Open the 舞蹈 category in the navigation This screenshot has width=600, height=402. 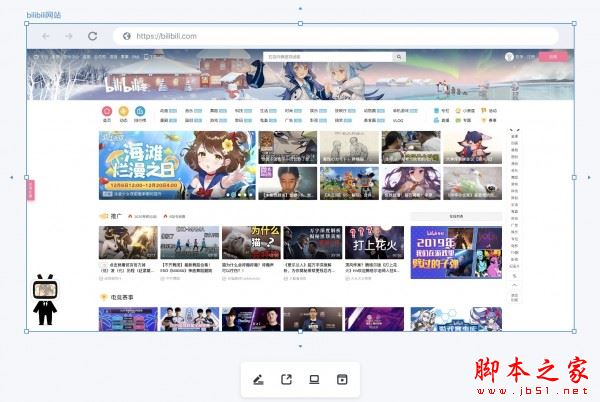click(x=218, y=111)
